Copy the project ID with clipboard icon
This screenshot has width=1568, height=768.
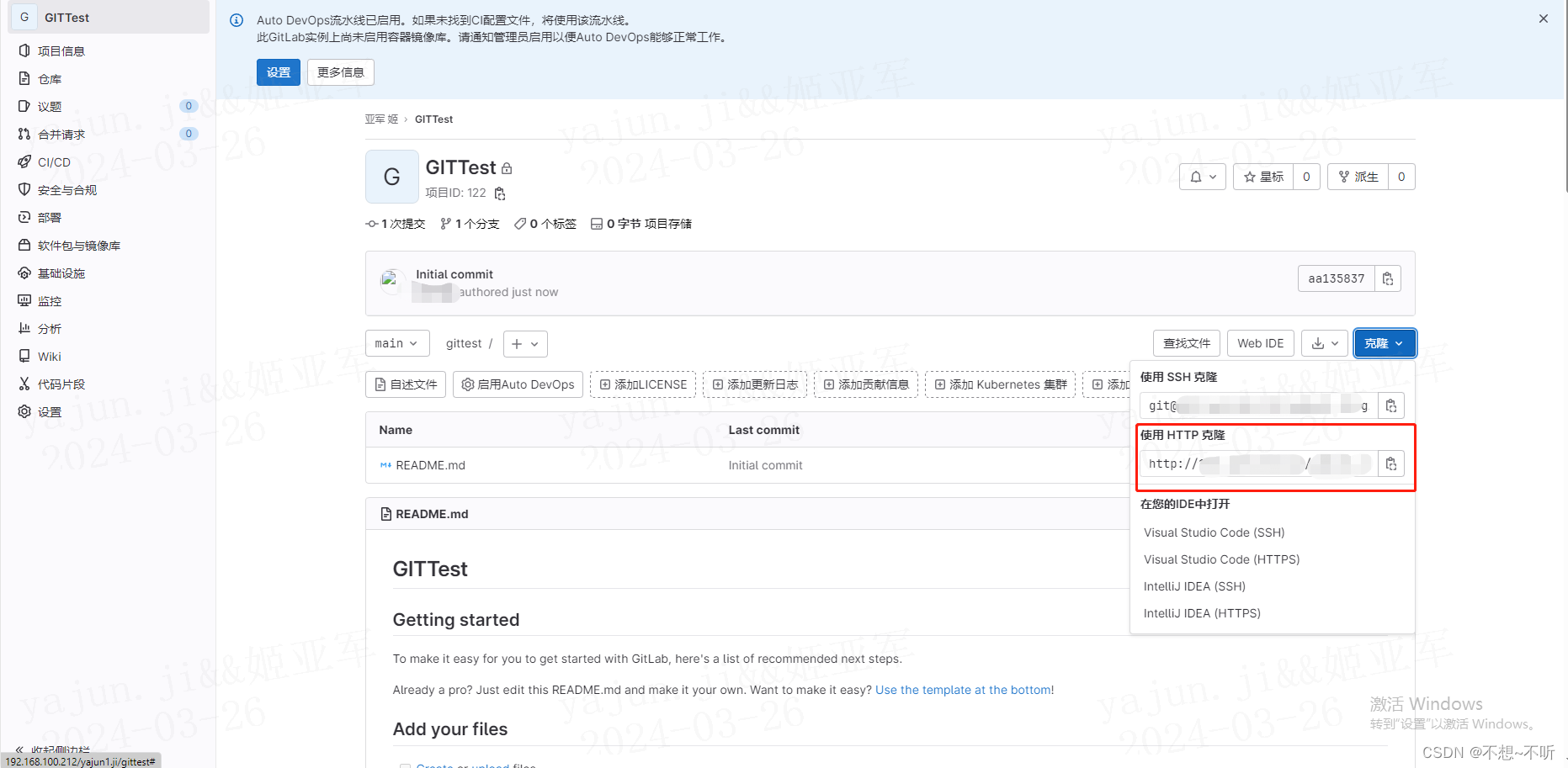pyautogui.click(x=500, y=193)
